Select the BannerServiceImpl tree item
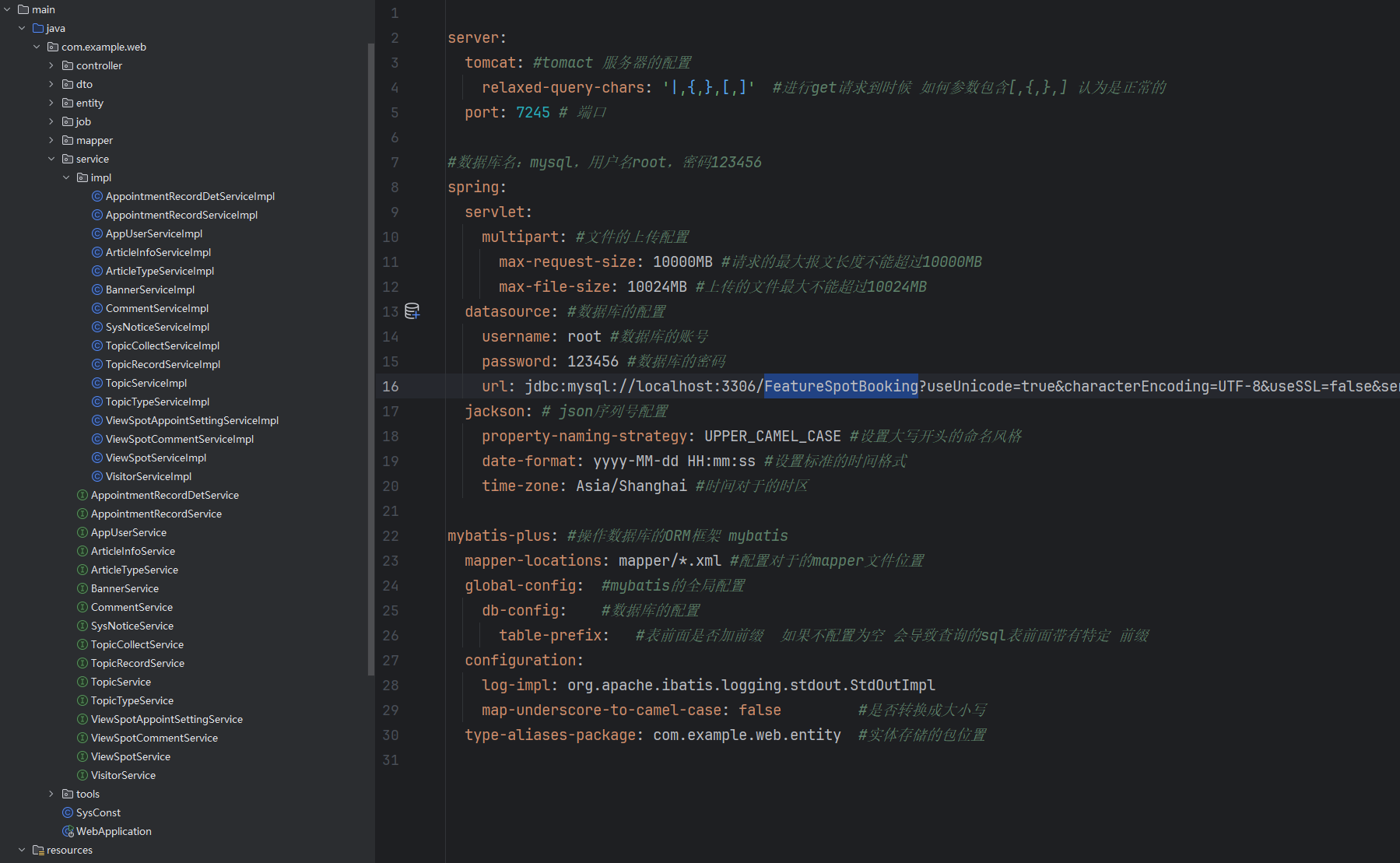 click(x=150, y=289)
